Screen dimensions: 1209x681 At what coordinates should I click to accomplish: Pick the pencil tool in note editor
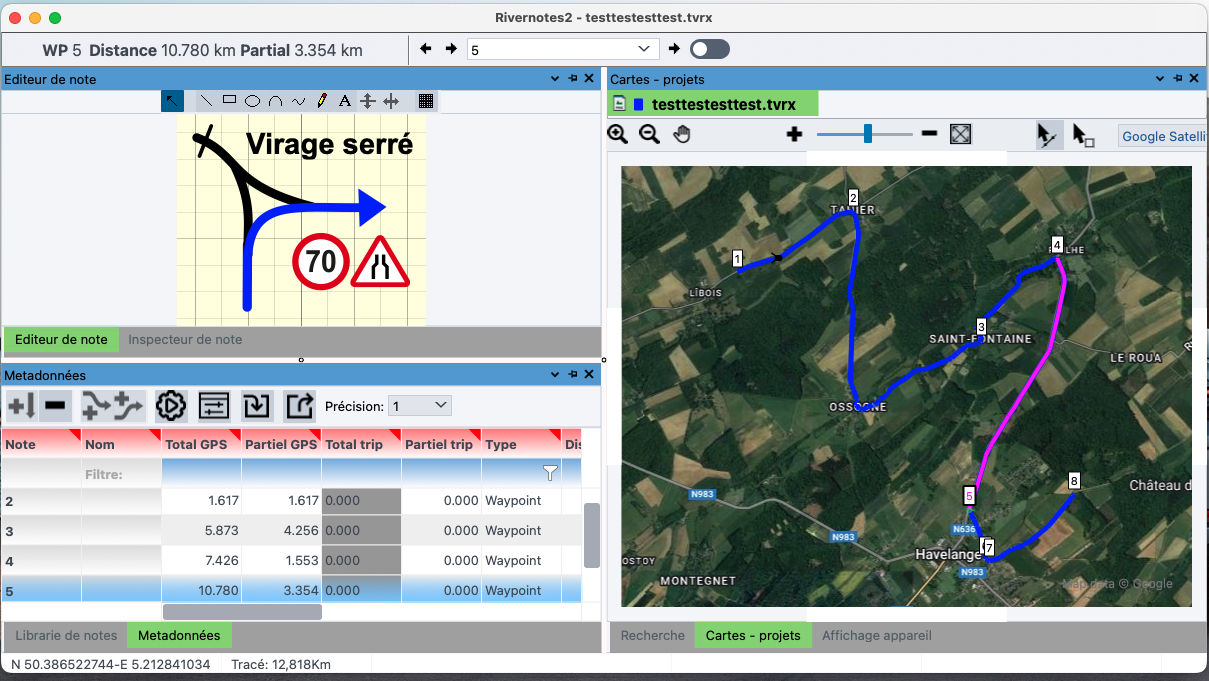coord(321,101)
